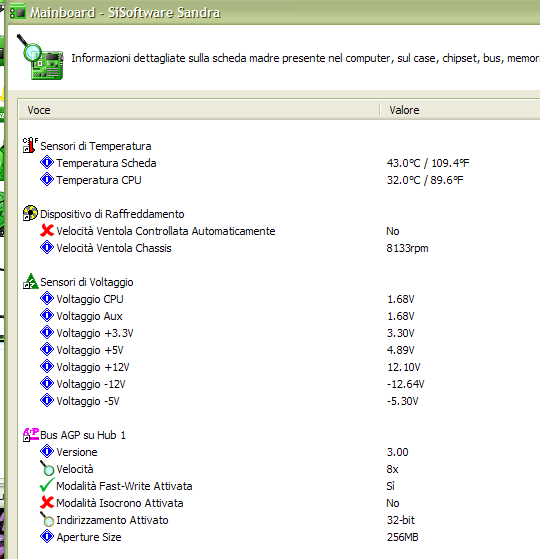Viewport: 540px width, 559px height.
Task: Click the magnifier icon beside Indirizzamento Attivato
Action: (x=47, y=519)
